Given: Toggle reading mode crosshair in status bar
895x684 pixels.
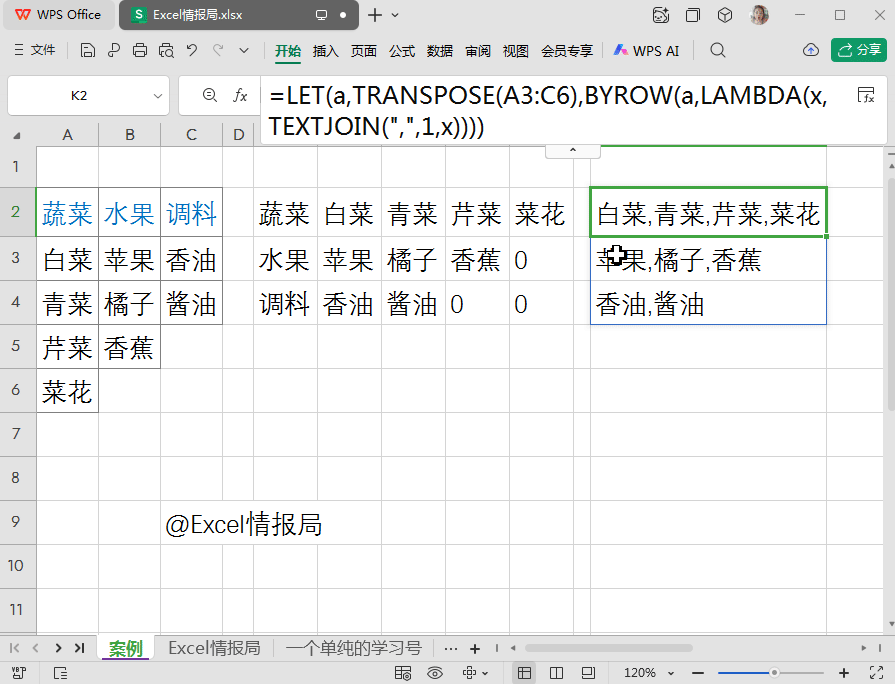Looking at the screenshot, I should (469, 673).
